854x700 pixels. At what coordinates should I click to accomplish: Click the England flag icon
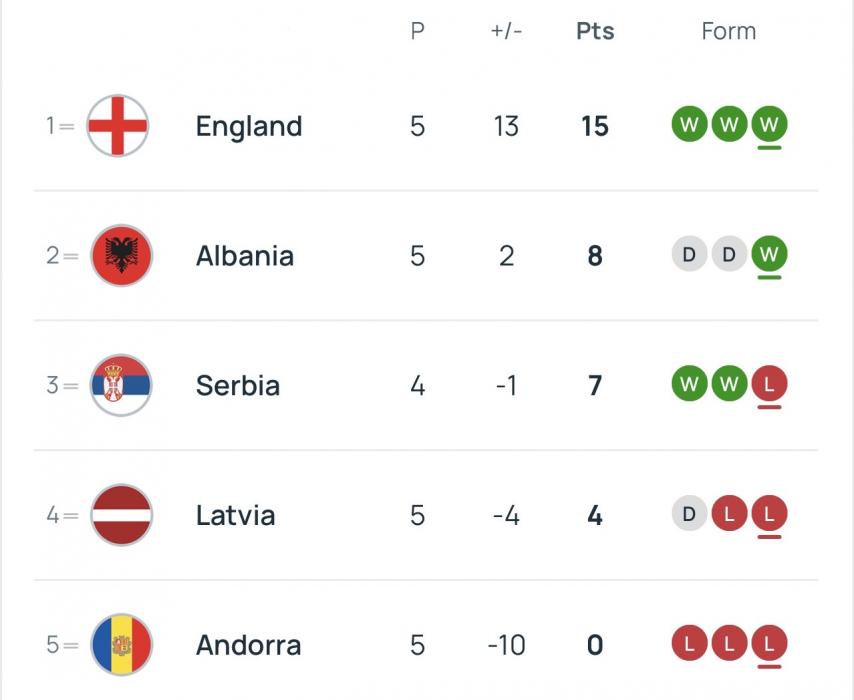pyautogui.click(x=118, y=126)
